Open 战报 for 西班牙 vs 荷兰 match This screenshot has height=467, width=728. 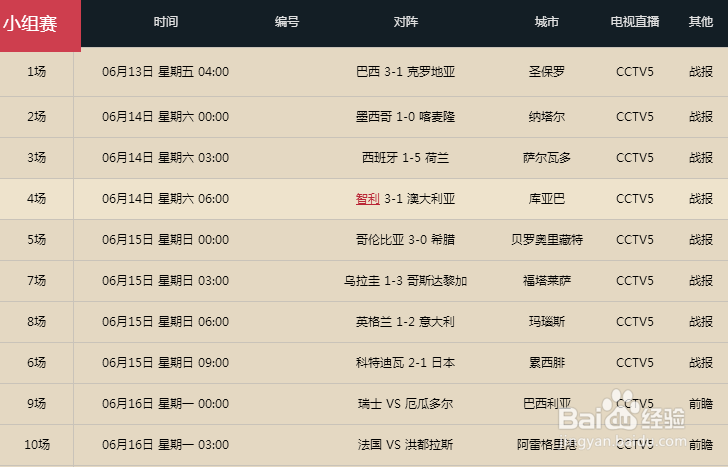701,158
